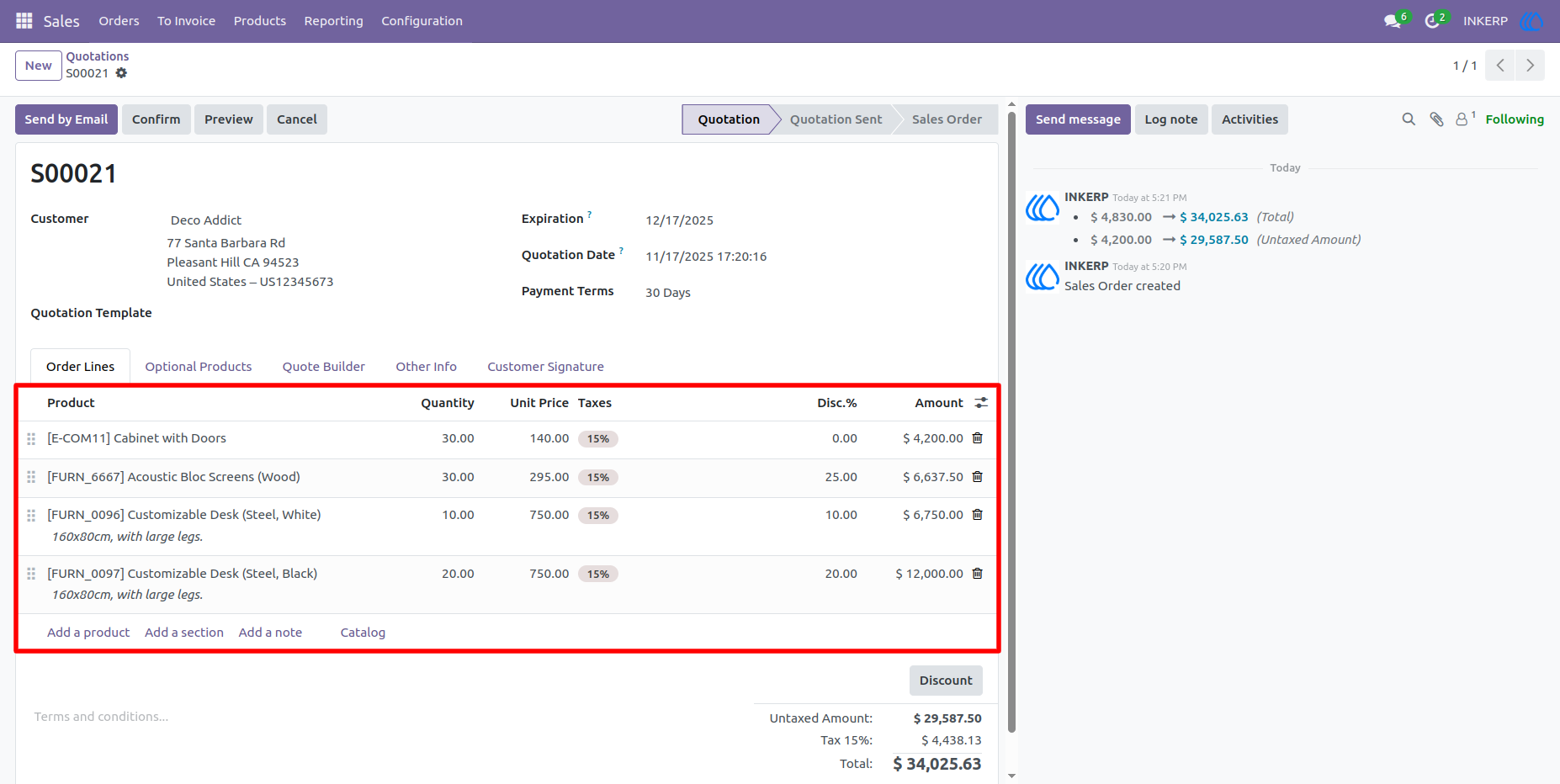
Task: Open the To Invoice menu
Action: (186, 21)
